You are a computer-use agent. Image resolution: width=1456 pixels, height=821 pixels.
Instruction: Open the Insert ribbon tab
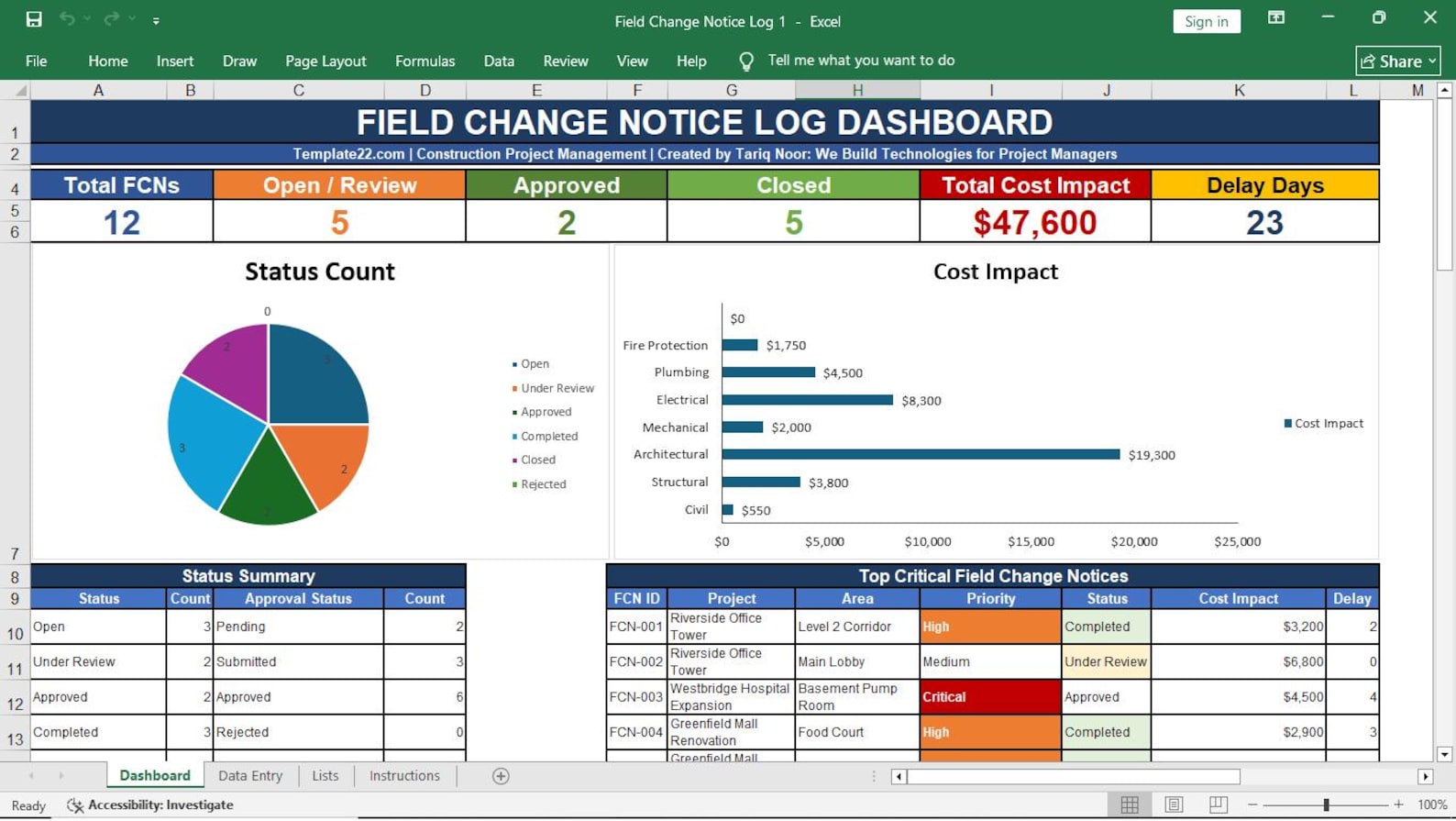tap(175, 61)
